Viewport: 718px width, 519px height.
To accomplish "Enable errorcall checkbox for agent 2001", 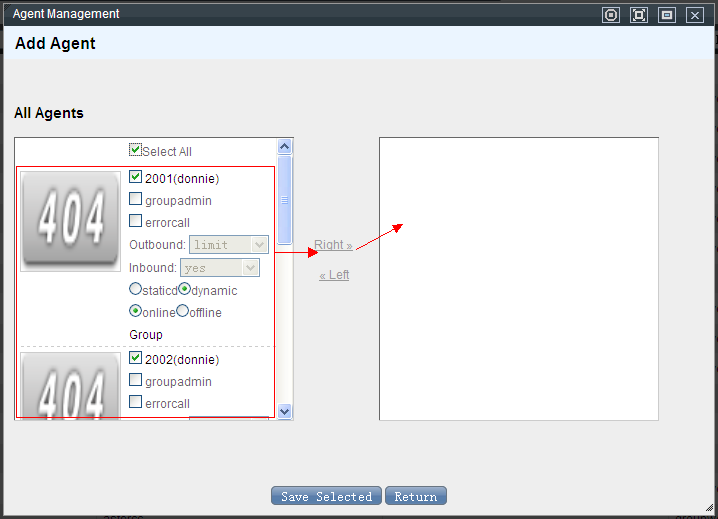I will point(136,221).
